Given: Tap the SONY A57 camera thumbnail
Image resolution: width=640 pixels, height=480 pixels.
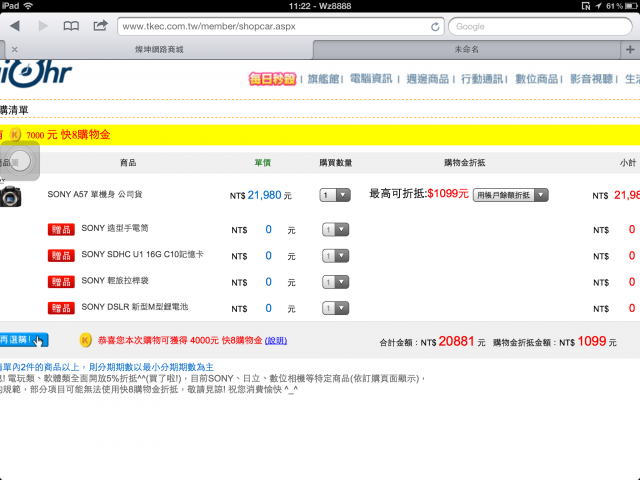Looking at the screenshot, I should point(10,197).
